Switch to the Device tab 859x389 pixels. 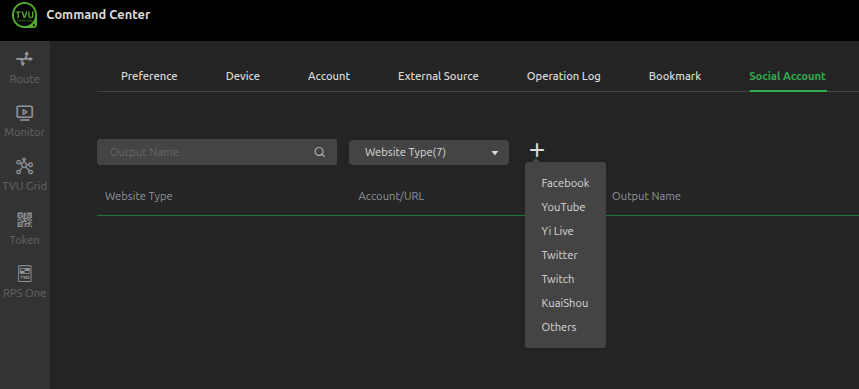[x=243, y=76]
